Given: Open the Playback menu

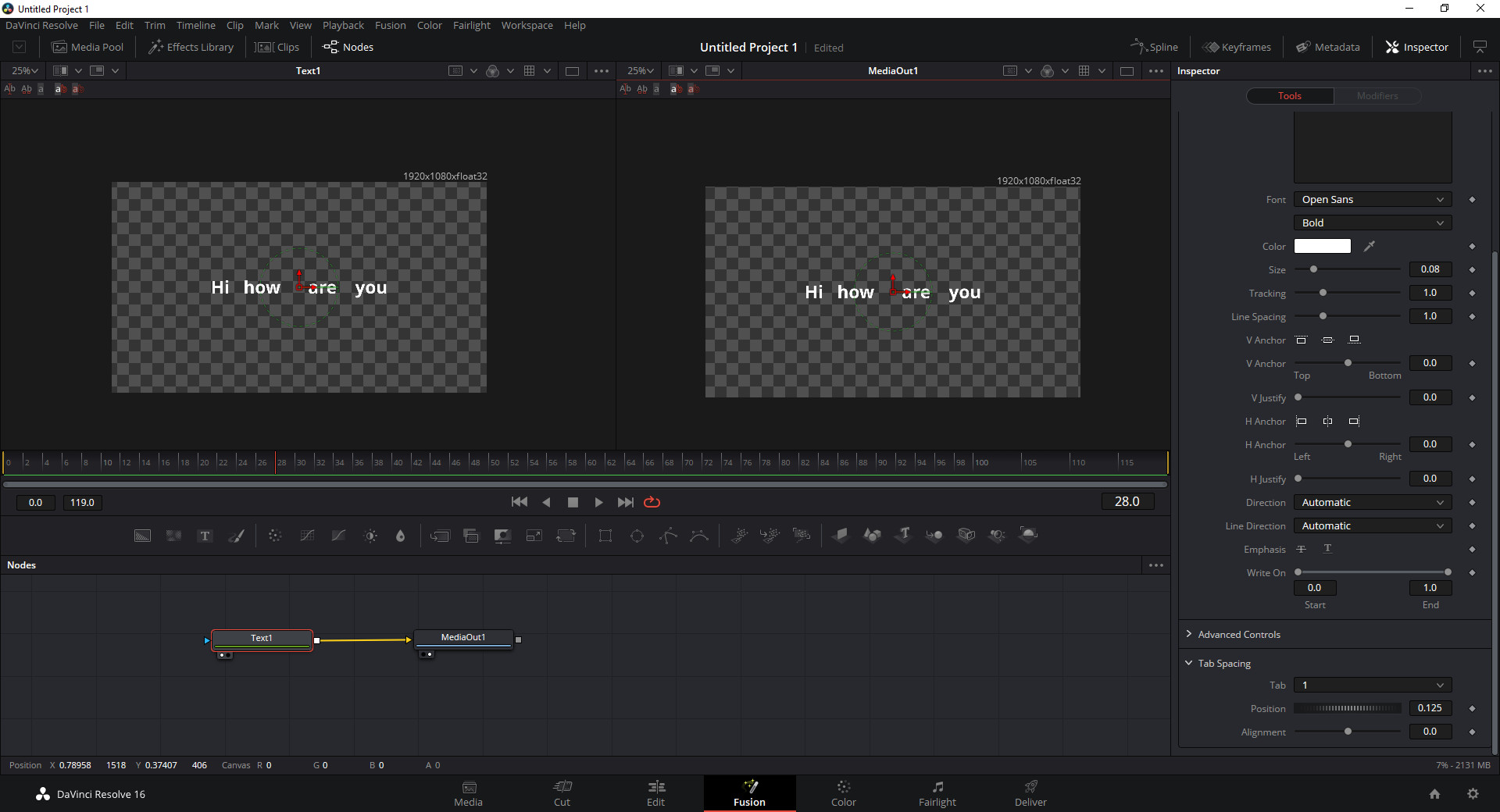Looking at the screenshot, I should (x=343, y=25).
